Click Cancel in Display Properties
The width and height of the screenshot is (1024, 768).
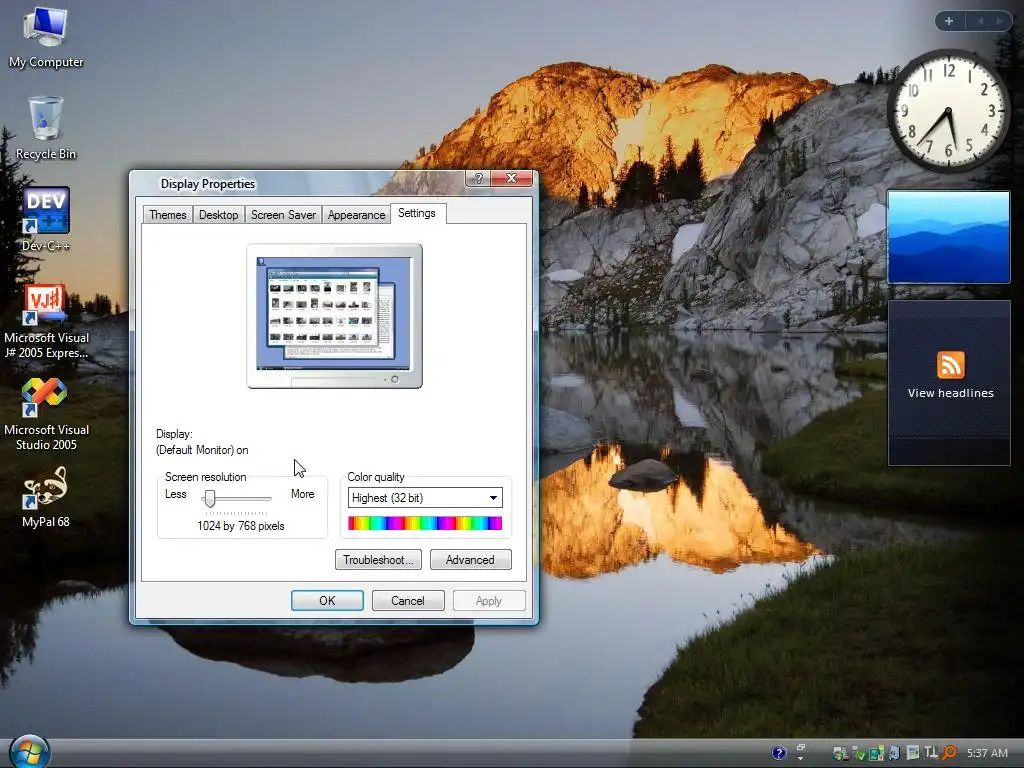(408, 601)
